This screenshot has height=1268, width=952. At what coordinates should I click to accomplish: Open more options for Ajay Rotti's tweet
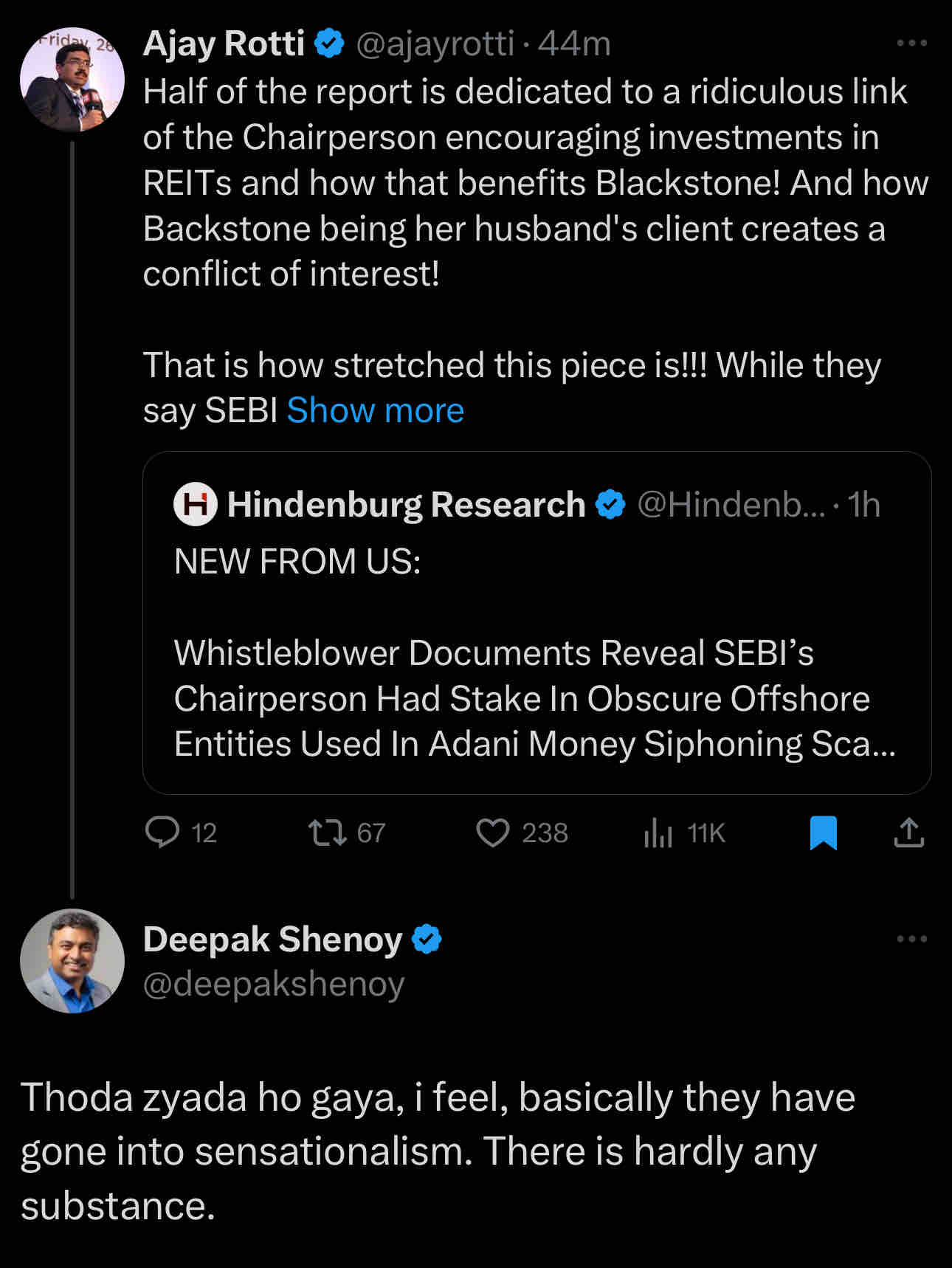point(911,44)
